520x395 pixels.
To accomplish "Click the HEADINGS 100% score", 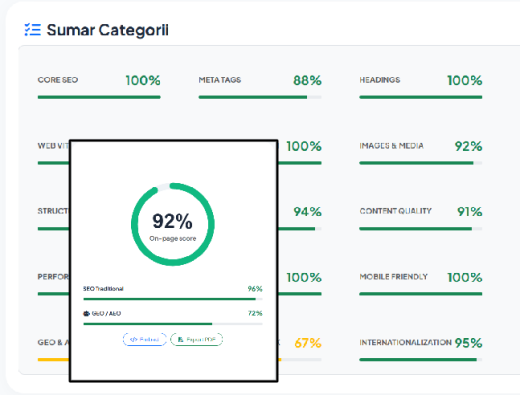I will 465,80.
